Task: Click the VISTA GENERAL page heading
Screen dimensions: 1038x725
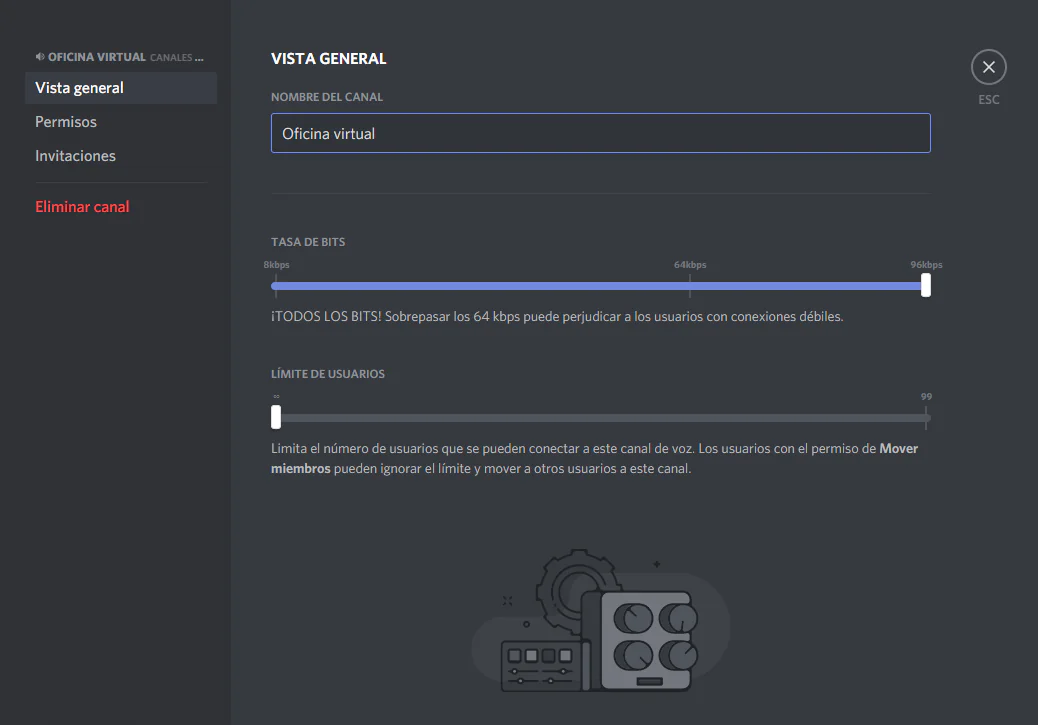Action: pyautogui.click(x=328, y=58)
